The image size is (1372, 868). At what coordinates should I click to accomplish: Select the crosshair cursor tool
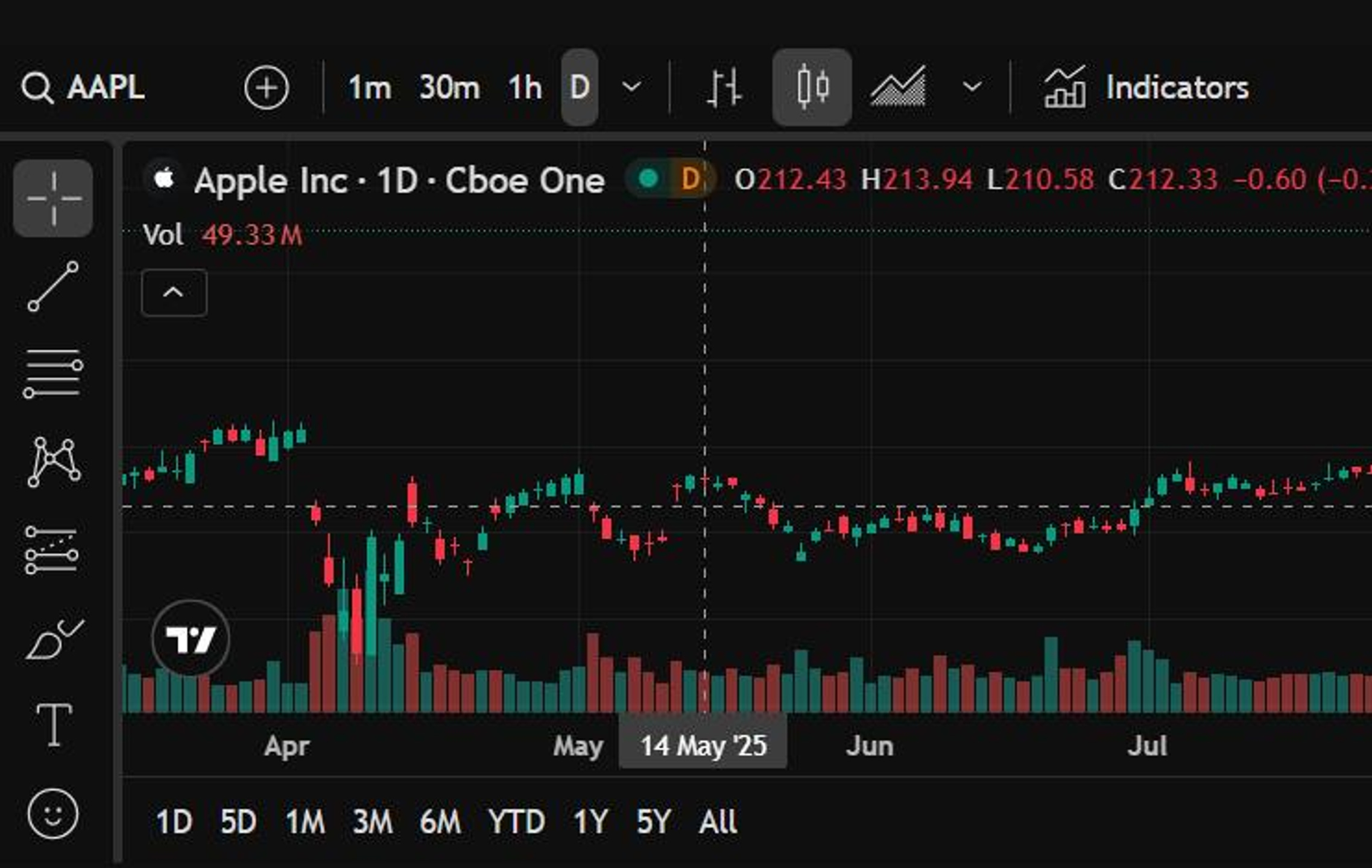(54, 198)
